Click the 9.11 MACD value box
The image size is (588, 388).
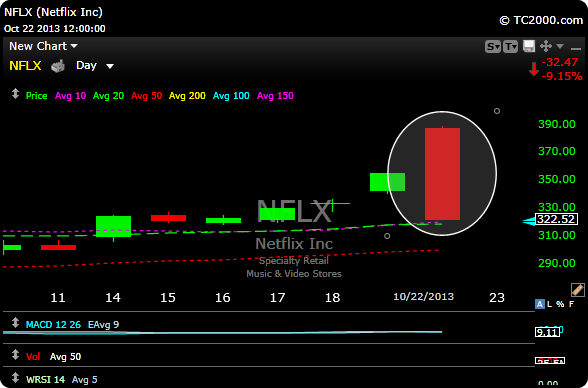click(x=547, y=332)
